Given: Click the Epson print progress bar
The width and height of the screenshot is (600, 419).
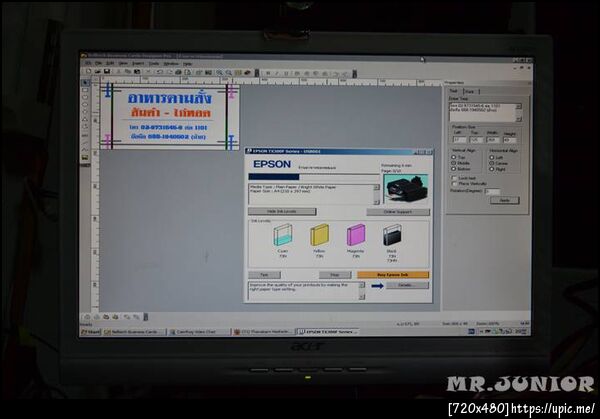Looking at the screenshot, I should (x=313, y=177).
